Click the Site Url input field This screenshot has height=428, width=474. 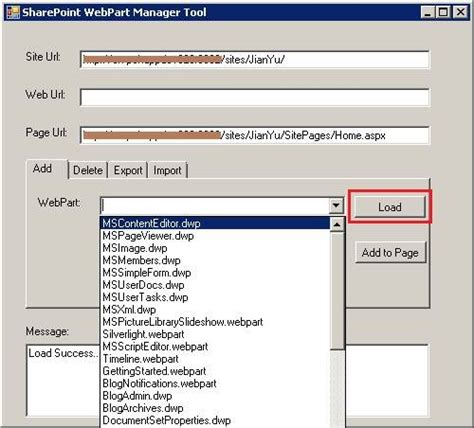tap(255, 60)
